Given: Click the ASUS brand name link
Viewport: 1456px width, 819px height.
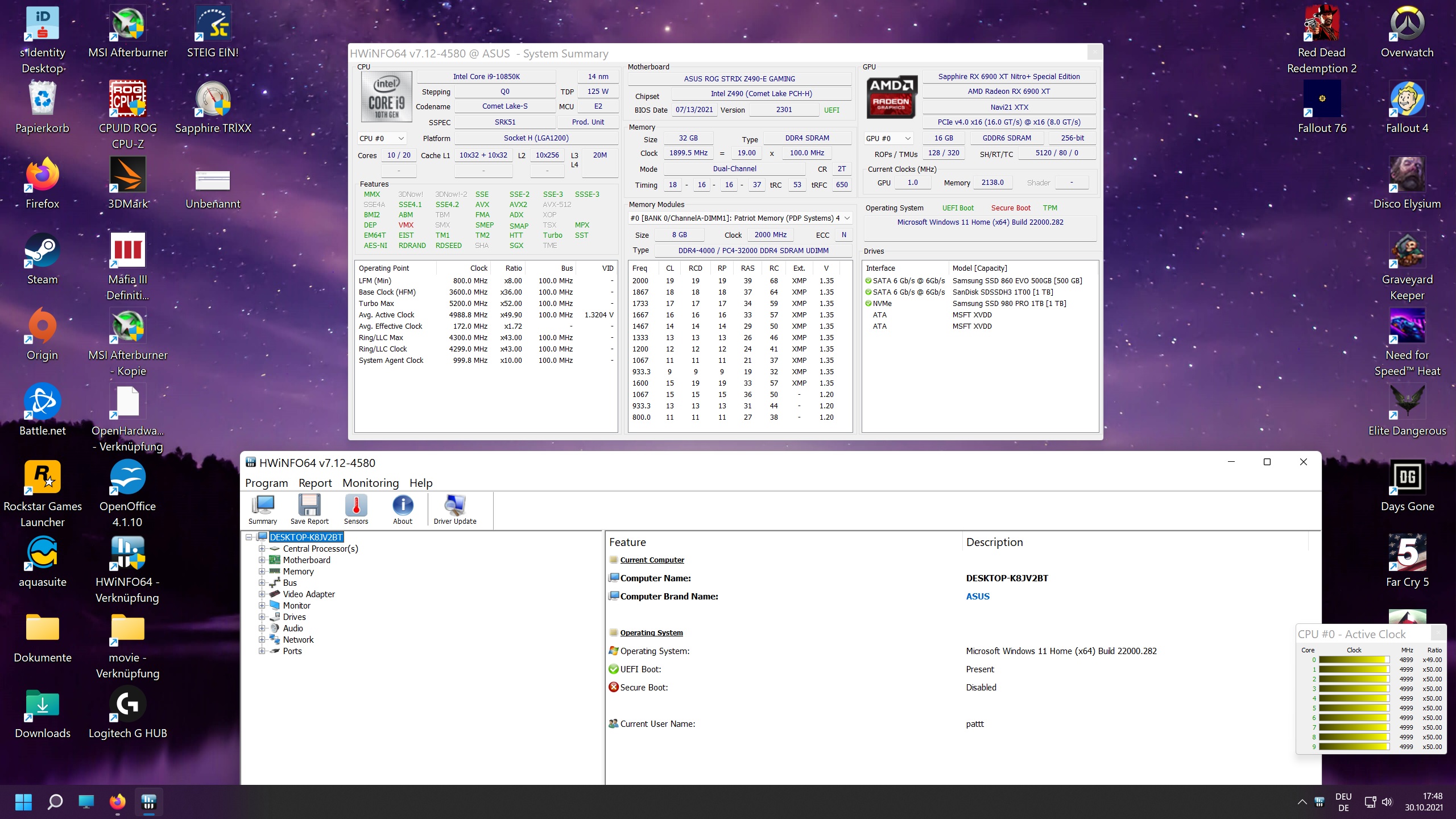Looking at the screenshot, I should [x=978, y=597].
